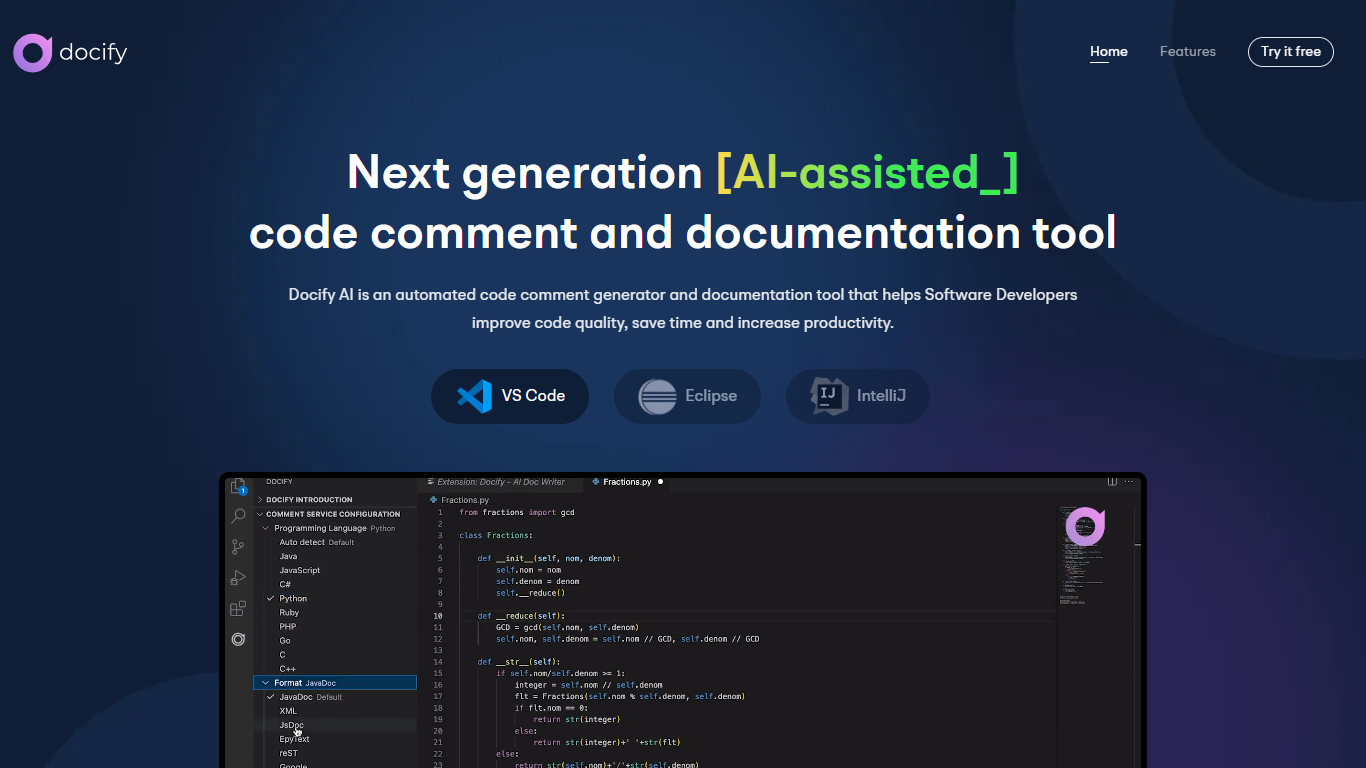Click the Eclipse logo icon

click(657, 396)
